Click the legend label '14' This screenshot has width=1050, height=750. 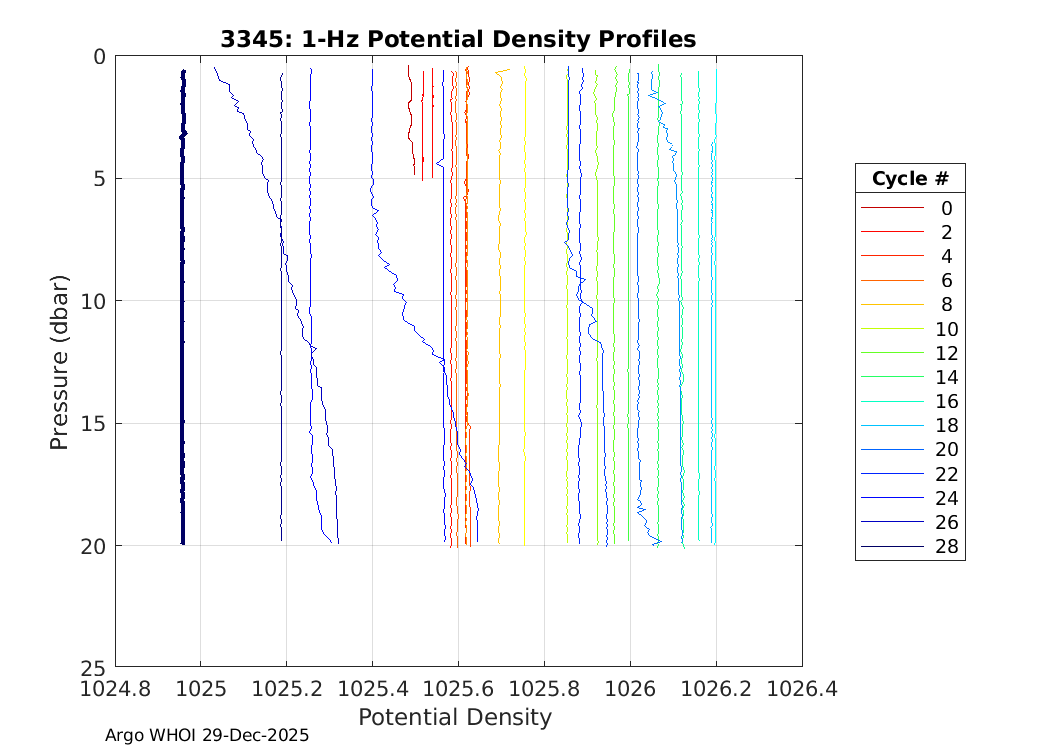(x=946, y=377)
